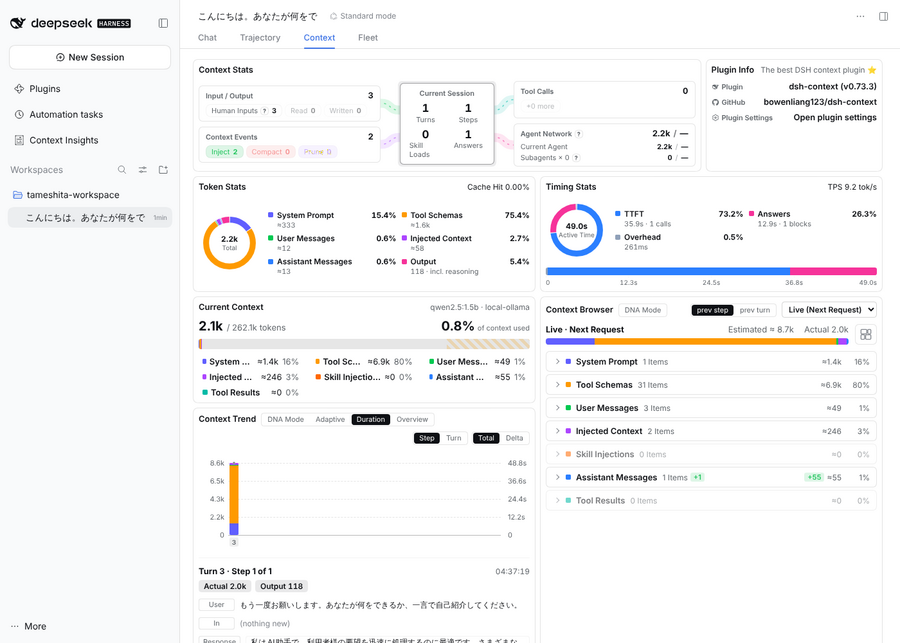
Task: Click the Output 118 chip
Action: [281, 587]
